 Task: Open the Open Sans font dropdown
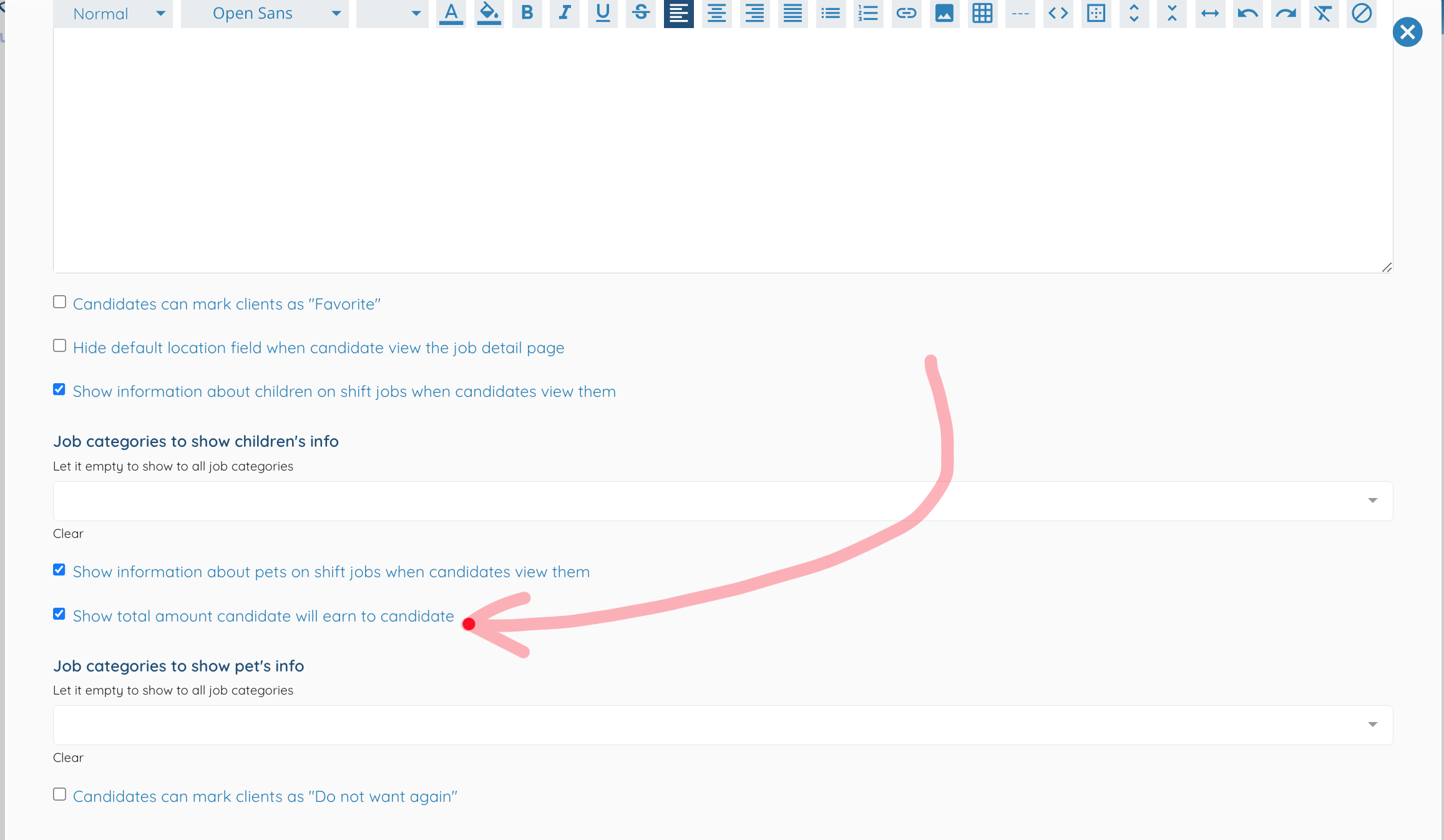click(265, 13)
